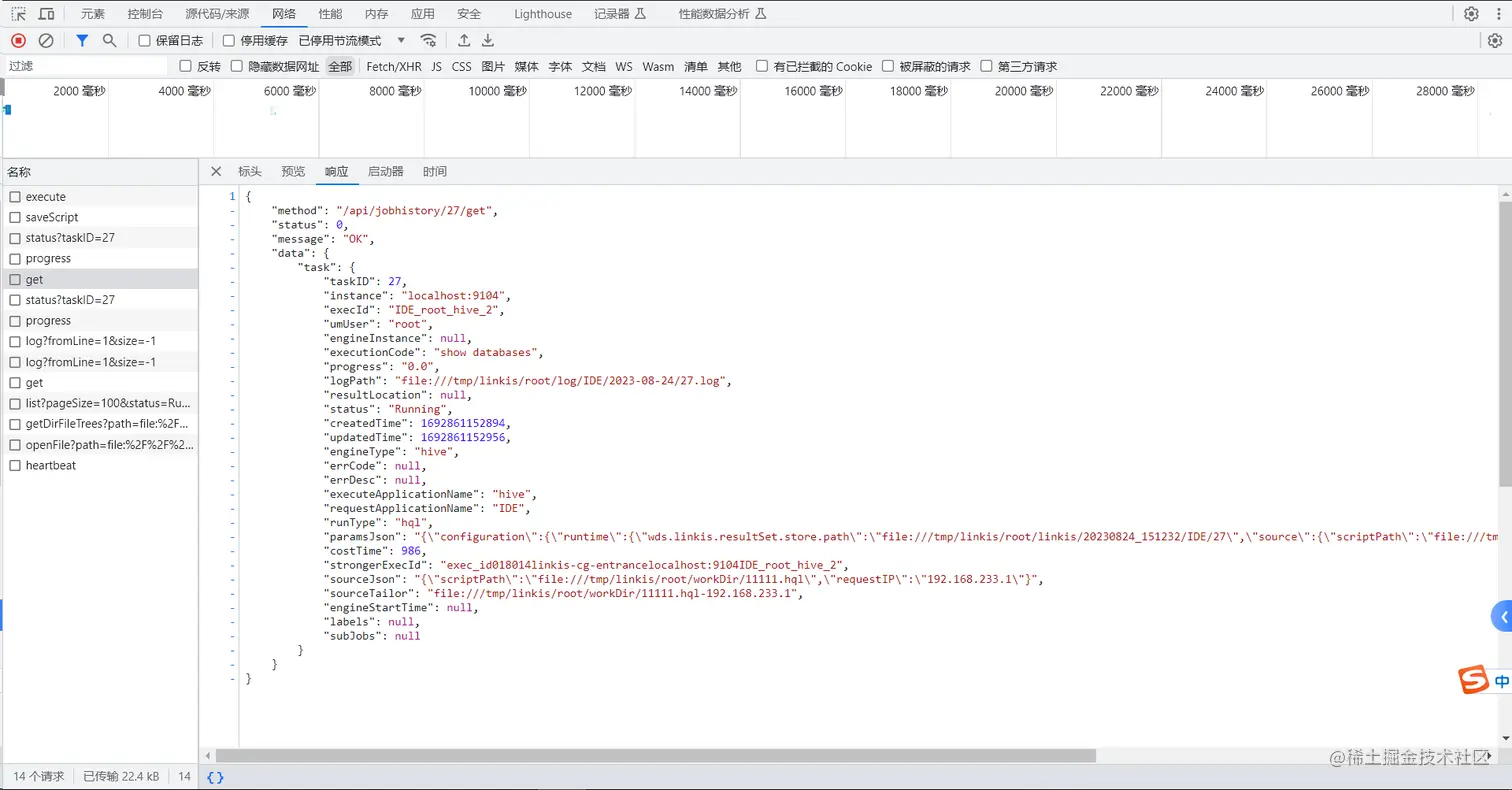This screenshot has height=790, width=1512.
Task: Select the 全部 filter button
Action: pyautogui.click(x=340, y=66)
